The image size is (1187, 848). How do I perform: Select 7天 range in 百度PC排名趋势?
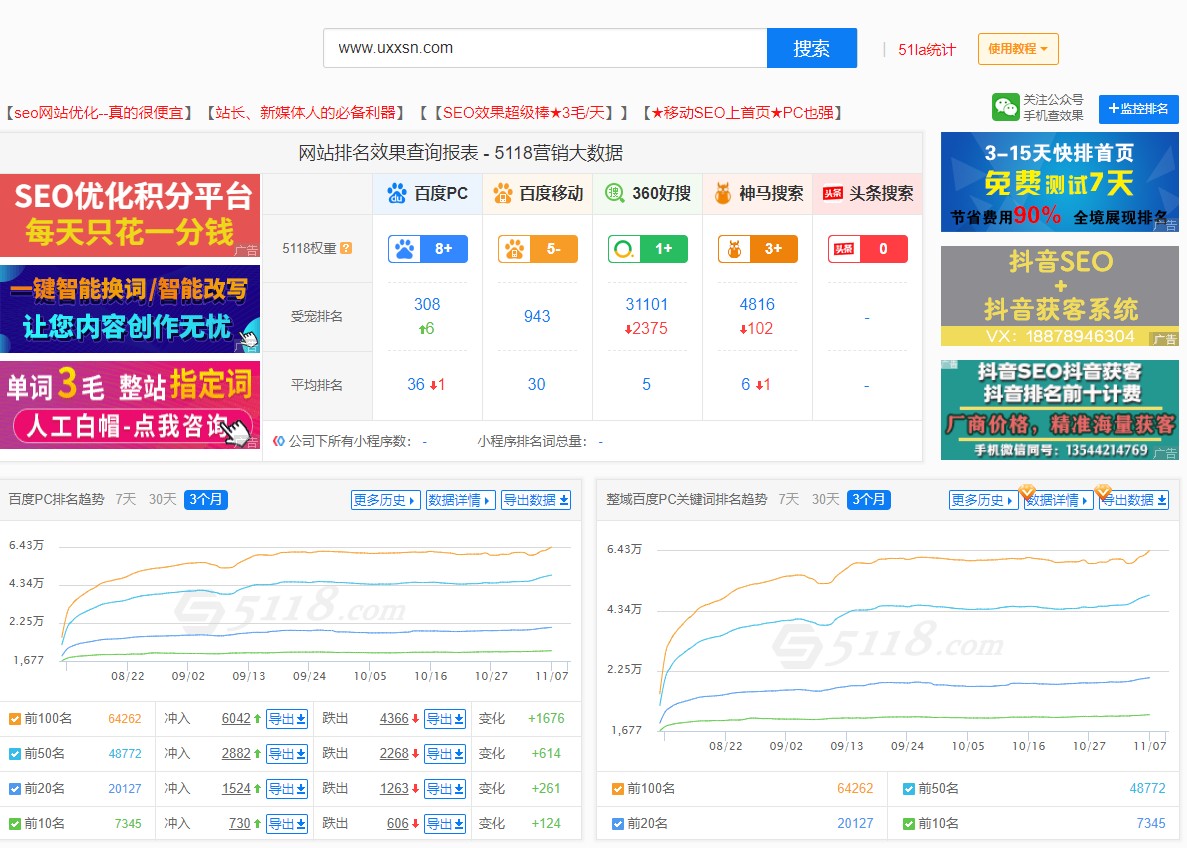126,499
